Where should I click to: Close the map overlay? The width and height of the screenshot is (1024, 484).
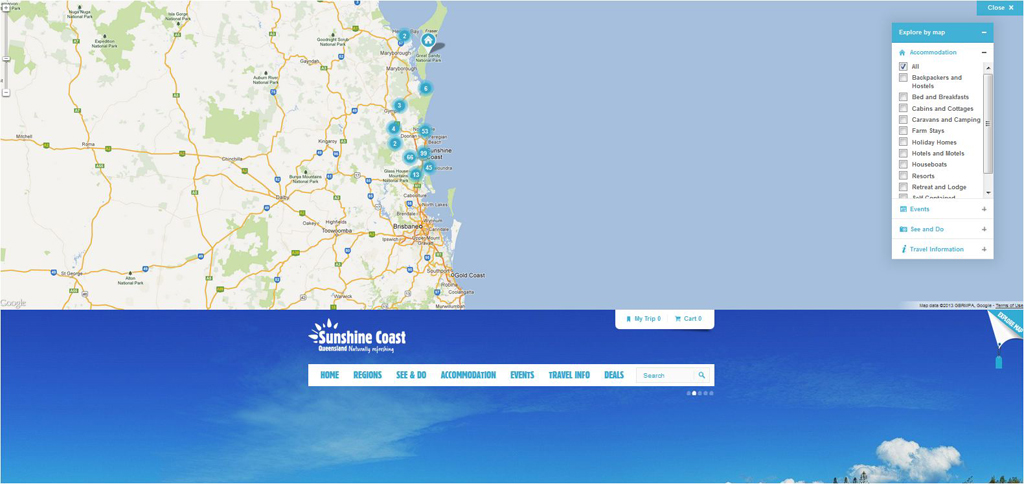1000,7
